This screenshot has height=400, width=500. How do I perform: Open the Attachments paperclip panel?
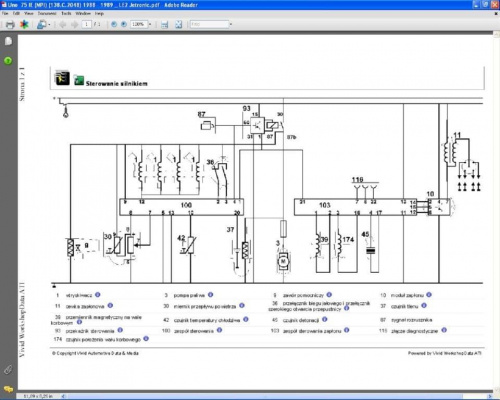[8, 370]
